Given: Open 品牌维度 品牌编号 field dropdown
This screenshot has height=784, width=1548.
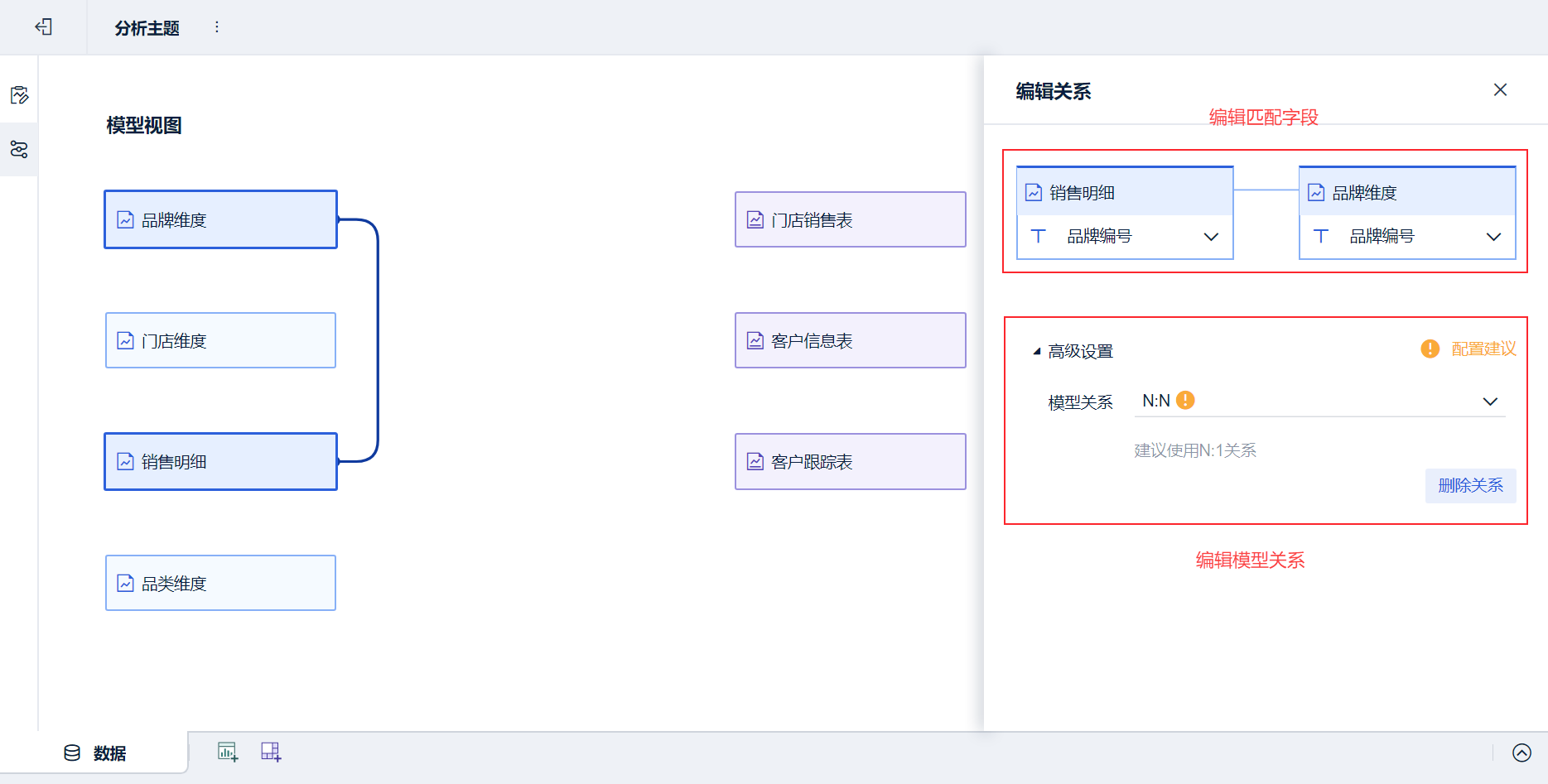Looking at the screenshot, I should pos(1493,237).
